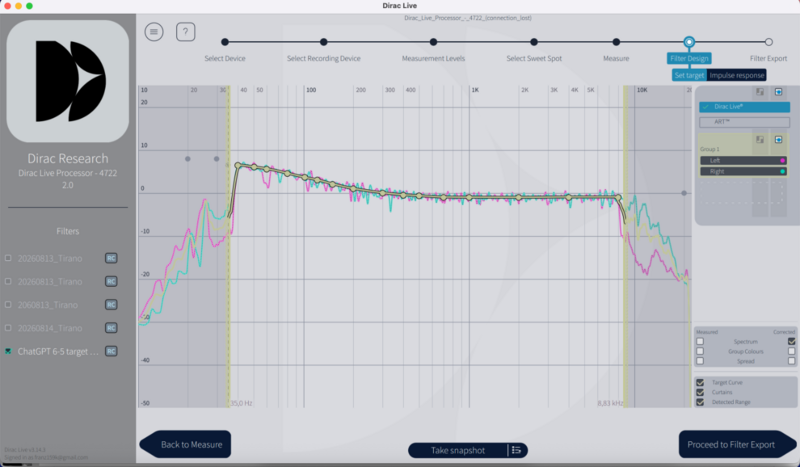Select the ChatGPT 6-5 target filter name

pyautogui.click(x=58, y=351)
